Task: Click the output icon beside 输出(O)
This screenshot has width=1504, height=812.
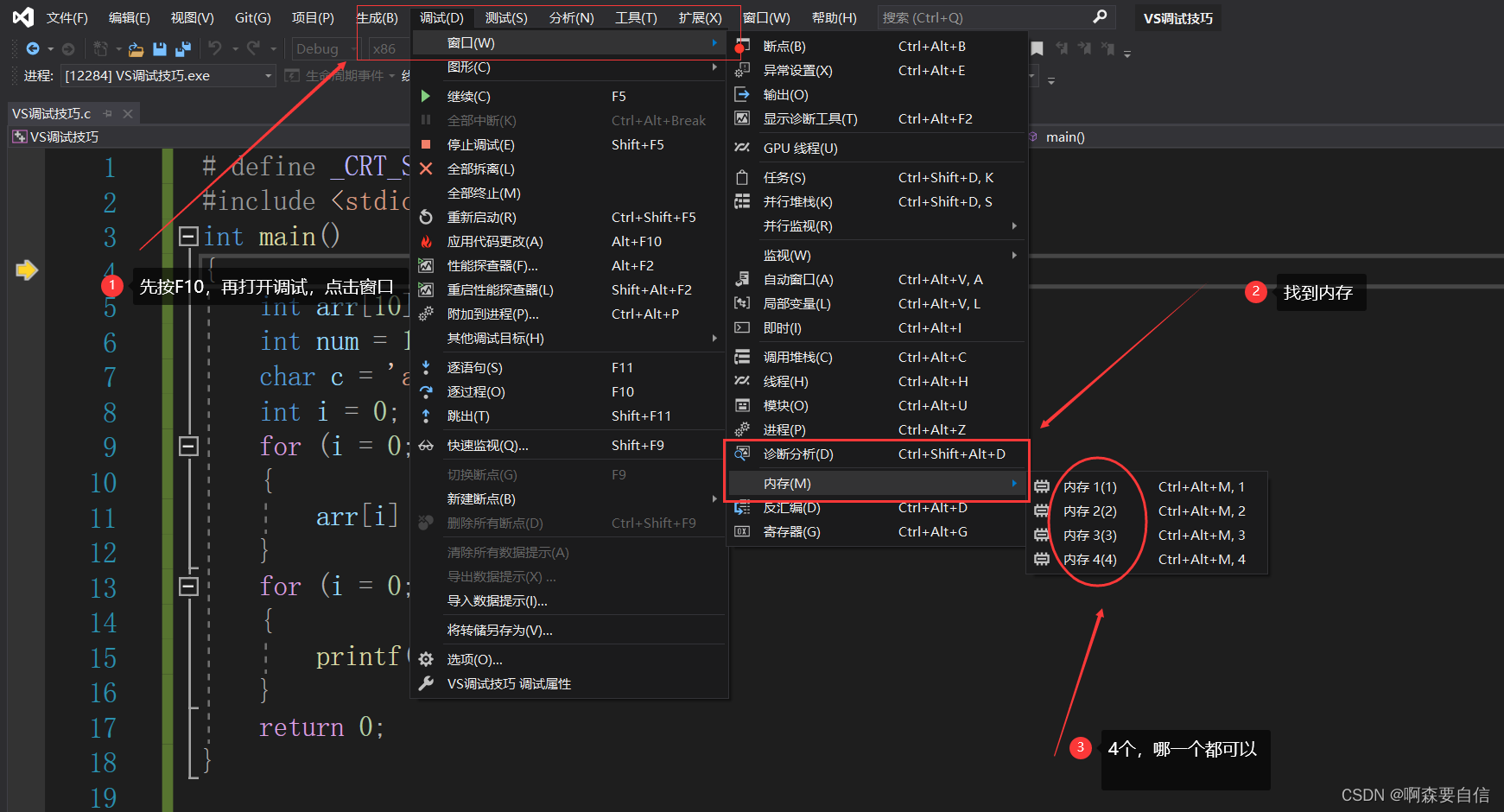Action: [742, 94]
